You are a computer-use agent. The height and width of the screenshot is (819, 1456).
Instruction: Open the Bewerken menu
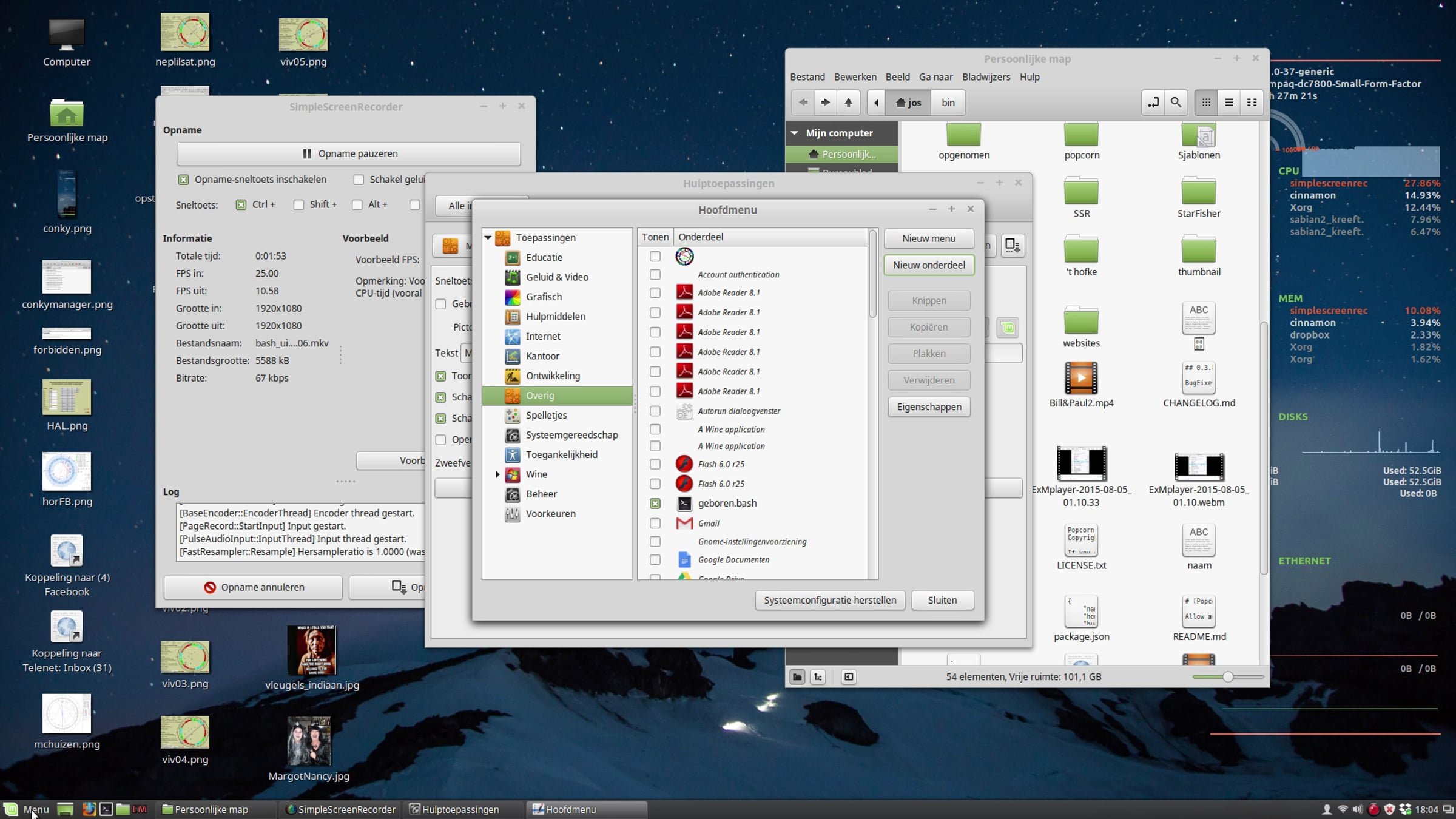[855, 77]
